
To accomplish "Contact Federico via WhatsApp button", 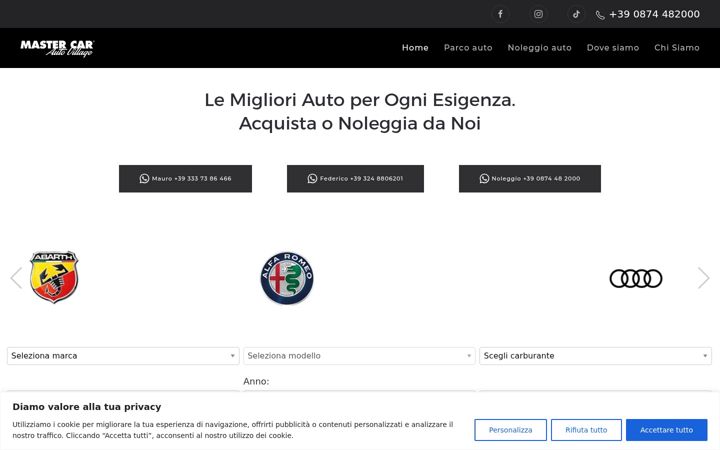I will tap(355, 179).
